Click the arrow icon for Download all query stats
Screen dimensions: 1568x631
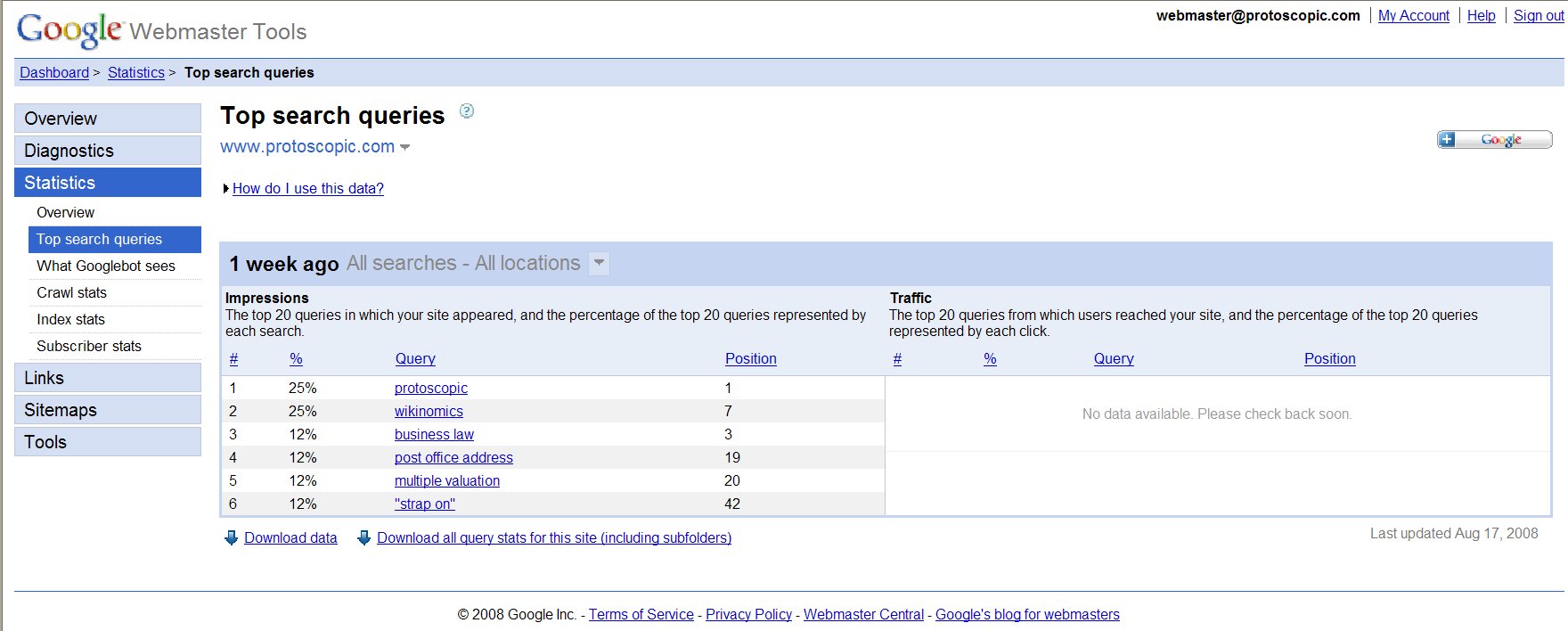point(363,537)
